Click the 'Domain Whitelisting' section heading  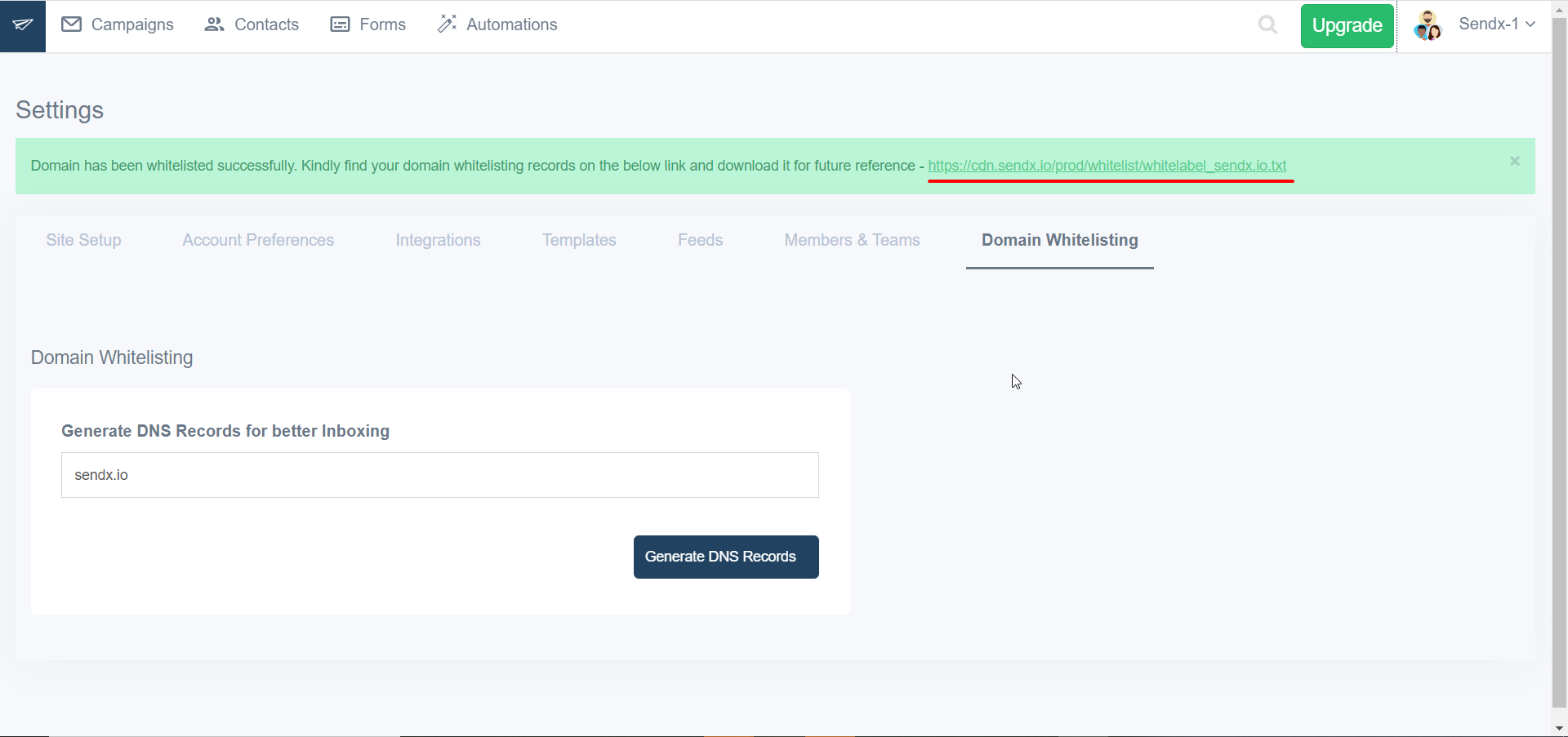coord(112,357)
